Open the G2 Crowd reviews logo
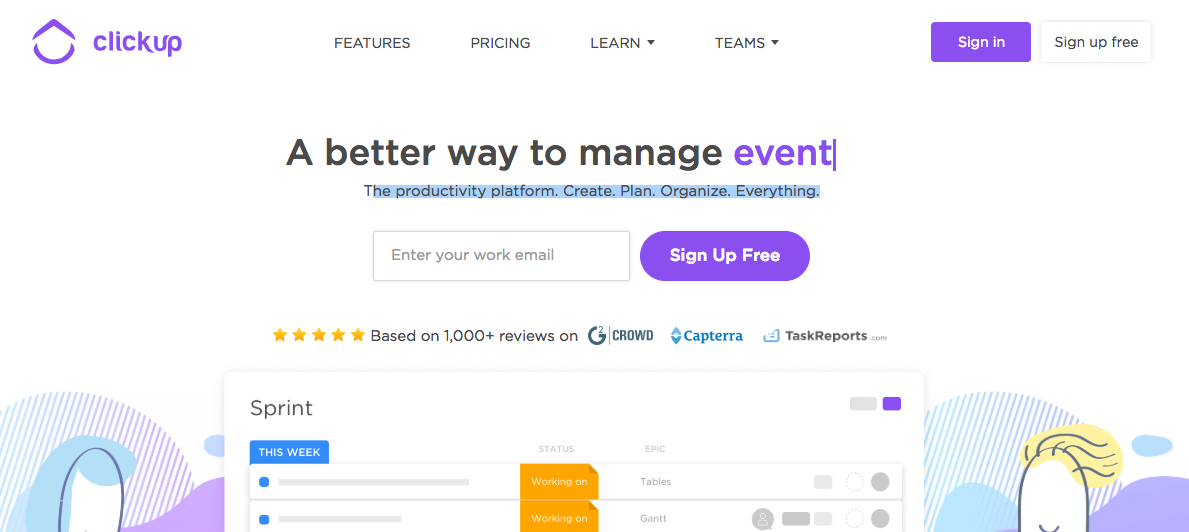This screenshot has height=532, width=1189. click(x=620, y=335)
